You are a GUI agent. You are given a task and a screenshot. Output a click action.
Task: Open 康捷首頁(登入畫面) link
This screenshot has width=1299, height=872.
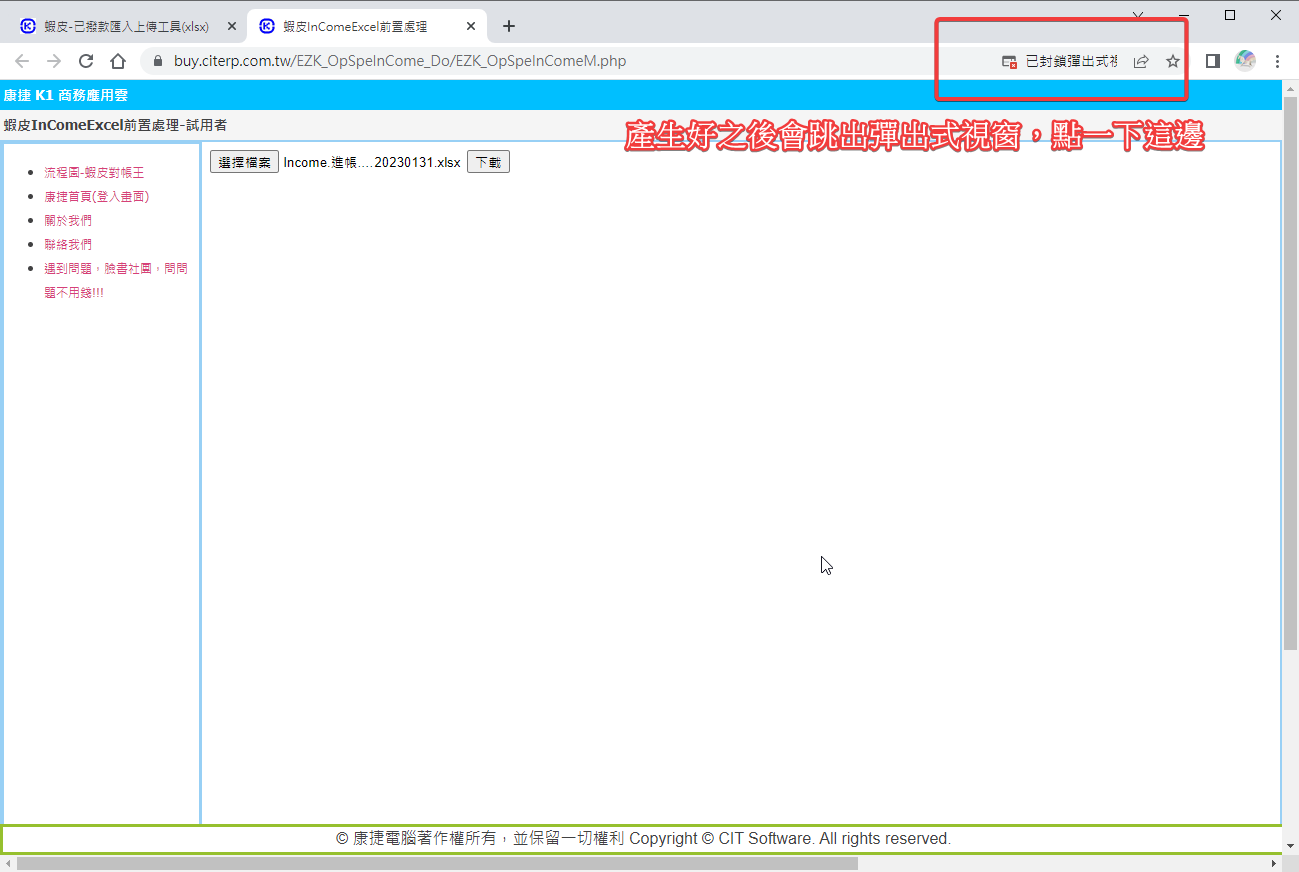[96, 197]
